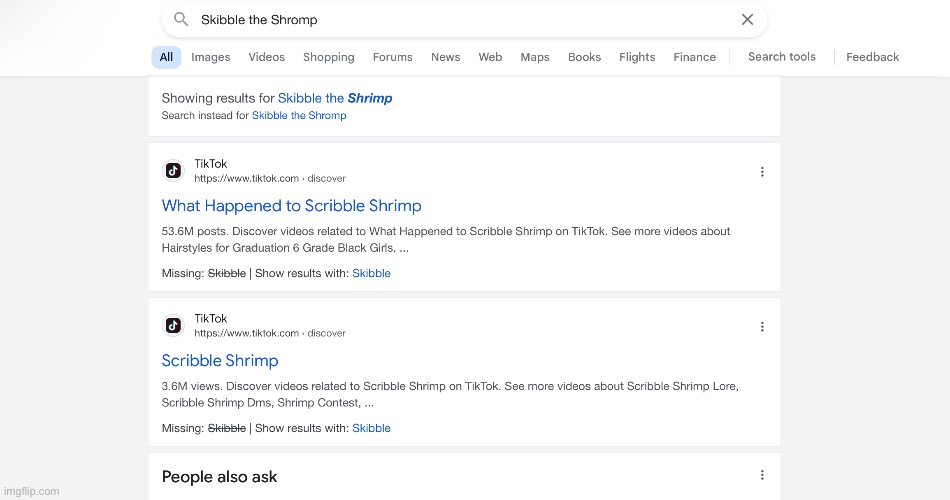Open Search tools
This screenshot has height=500, width=950.
coord(782,56)
